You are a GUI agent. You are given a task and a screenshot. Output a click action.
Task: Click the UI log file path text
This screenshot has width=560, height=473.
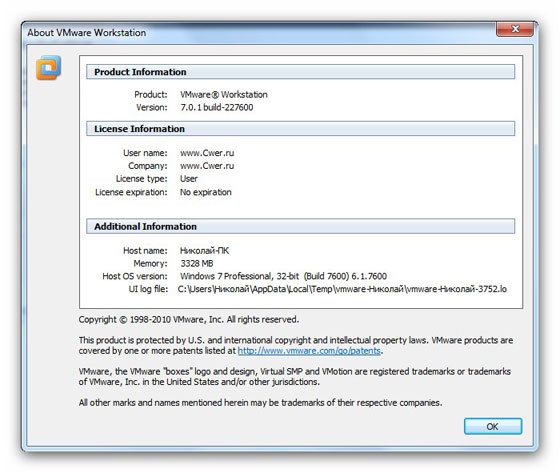point(342,289)
